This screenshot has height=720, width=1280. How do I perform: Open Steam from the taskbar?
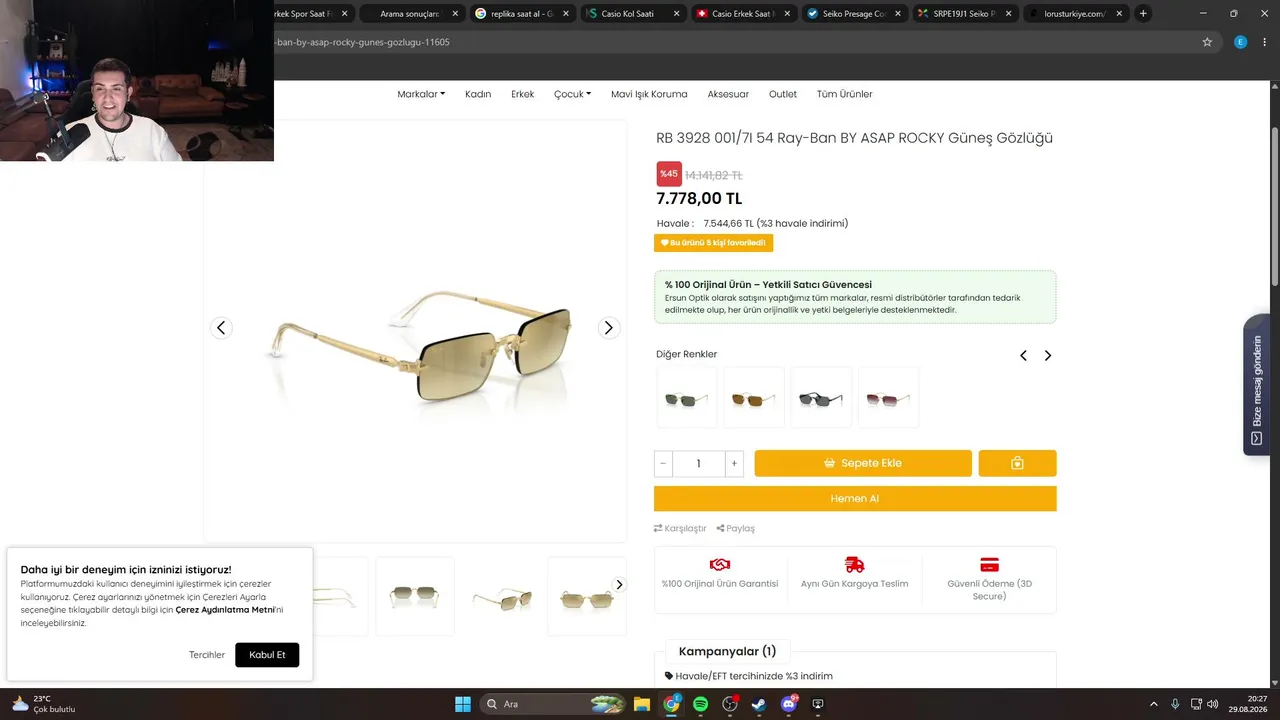(x=759, y=704)
